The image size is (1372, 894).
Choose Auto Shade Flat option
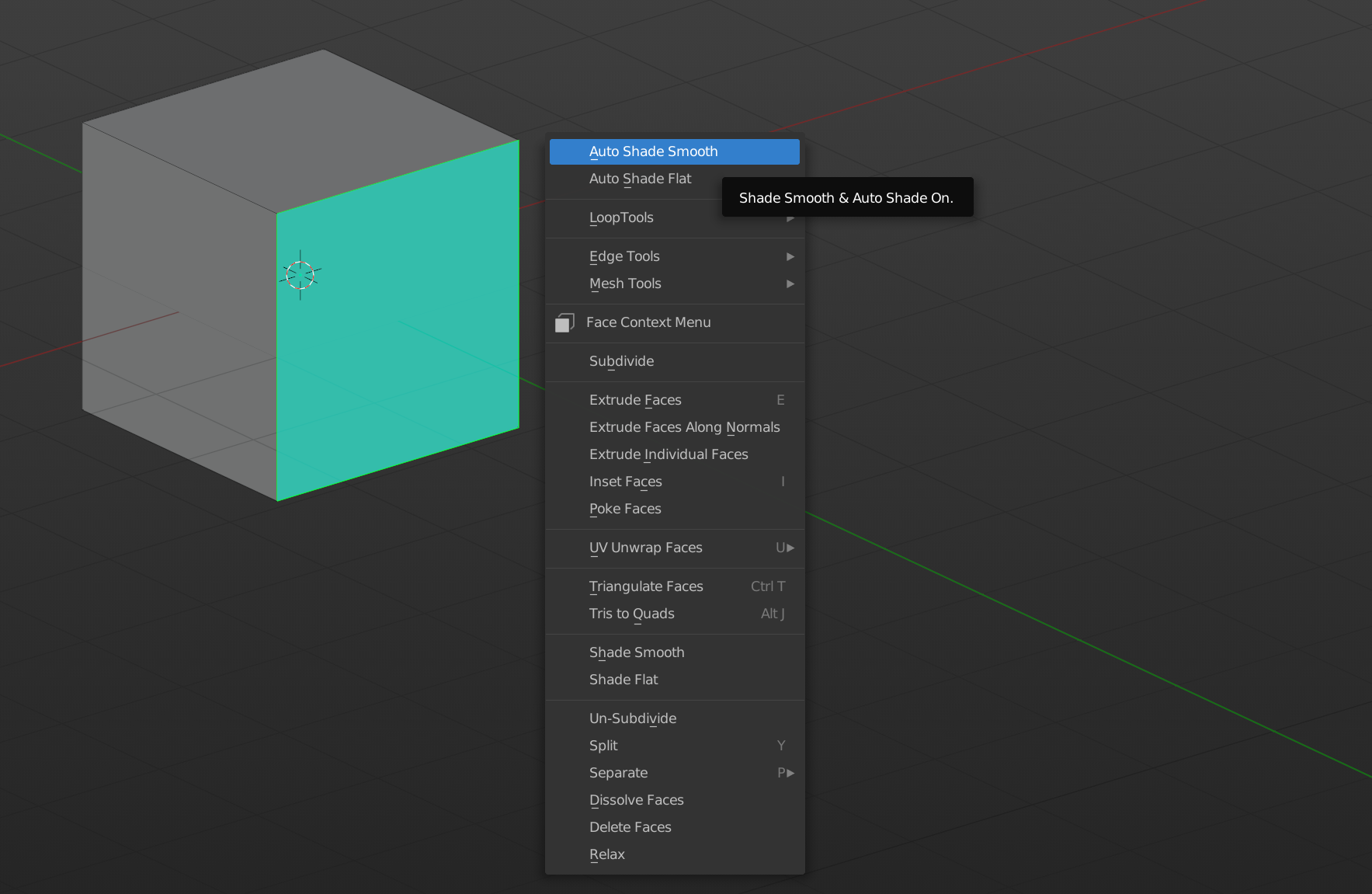click(674, 179)
